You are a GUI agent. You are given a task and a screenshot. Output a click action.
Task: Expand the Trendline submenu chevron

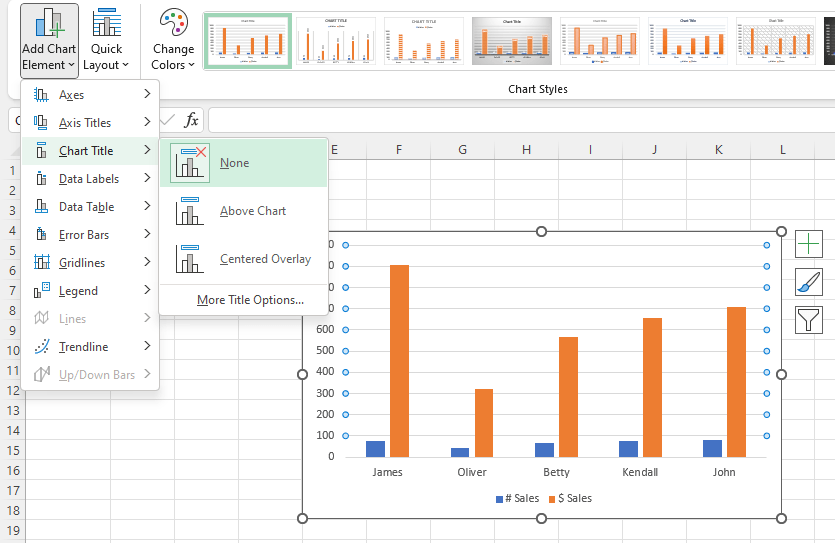[x=147, y=346]
